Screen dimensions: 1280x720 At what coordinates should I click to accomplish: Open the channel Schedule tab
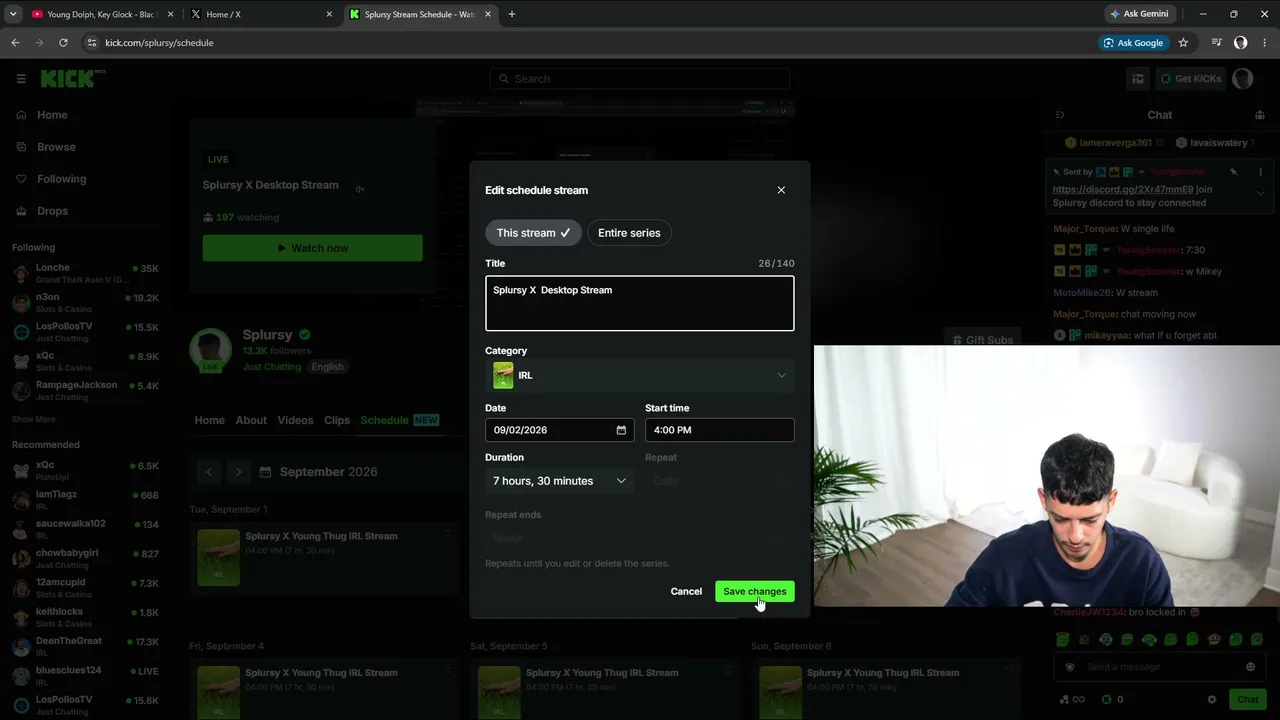pyautogui.click(x=399, y=420)
